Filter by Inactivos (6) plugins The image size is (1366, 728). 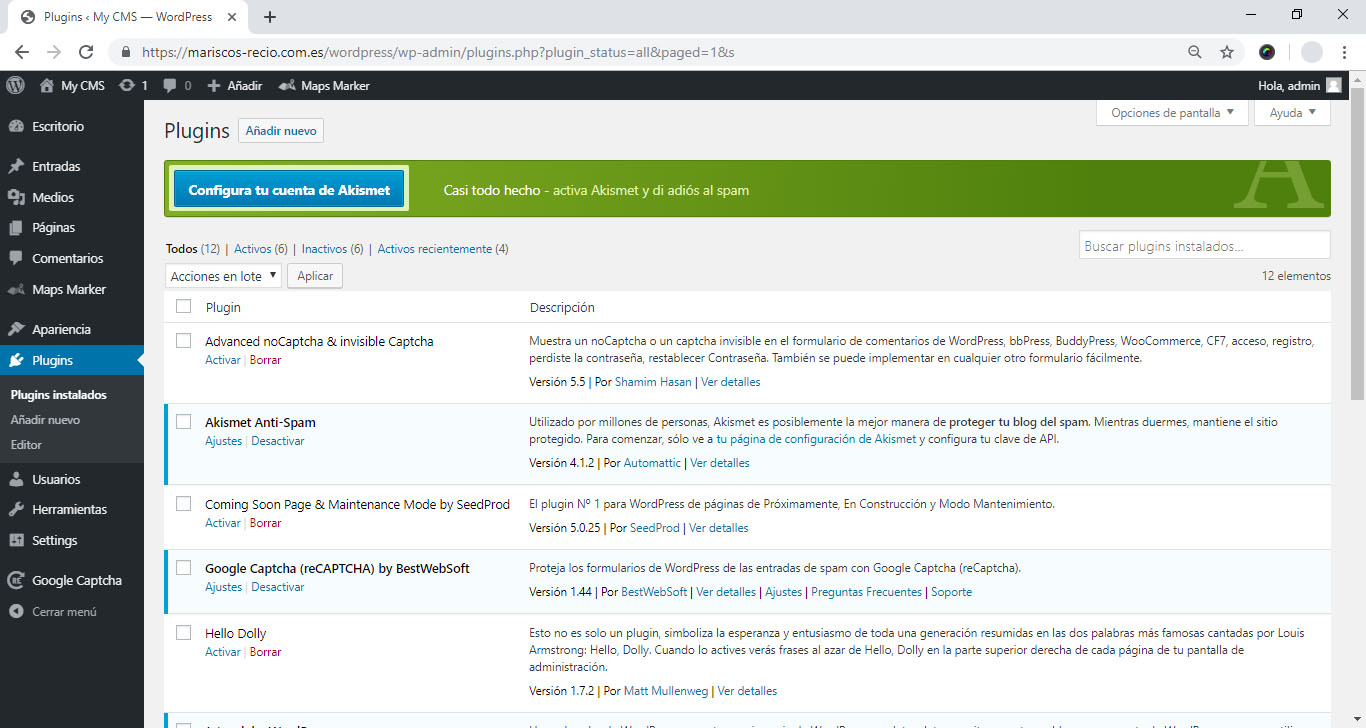[x=332, y=249]
